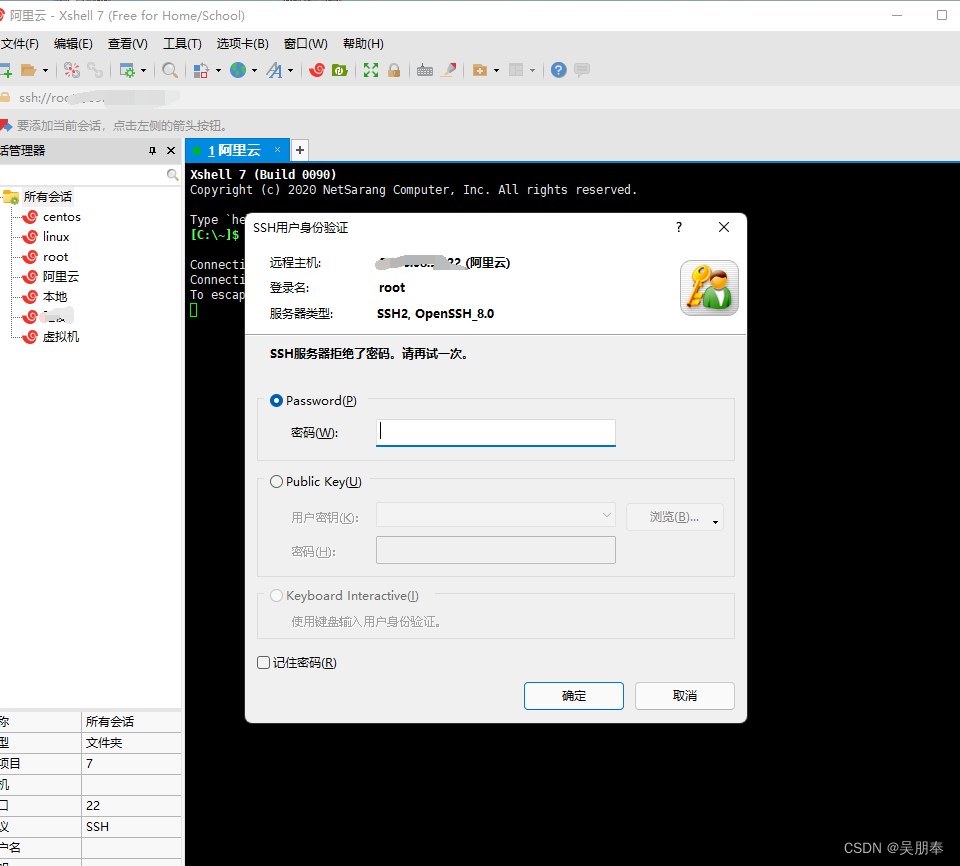Click the chat bubble feedback icon

582,70
